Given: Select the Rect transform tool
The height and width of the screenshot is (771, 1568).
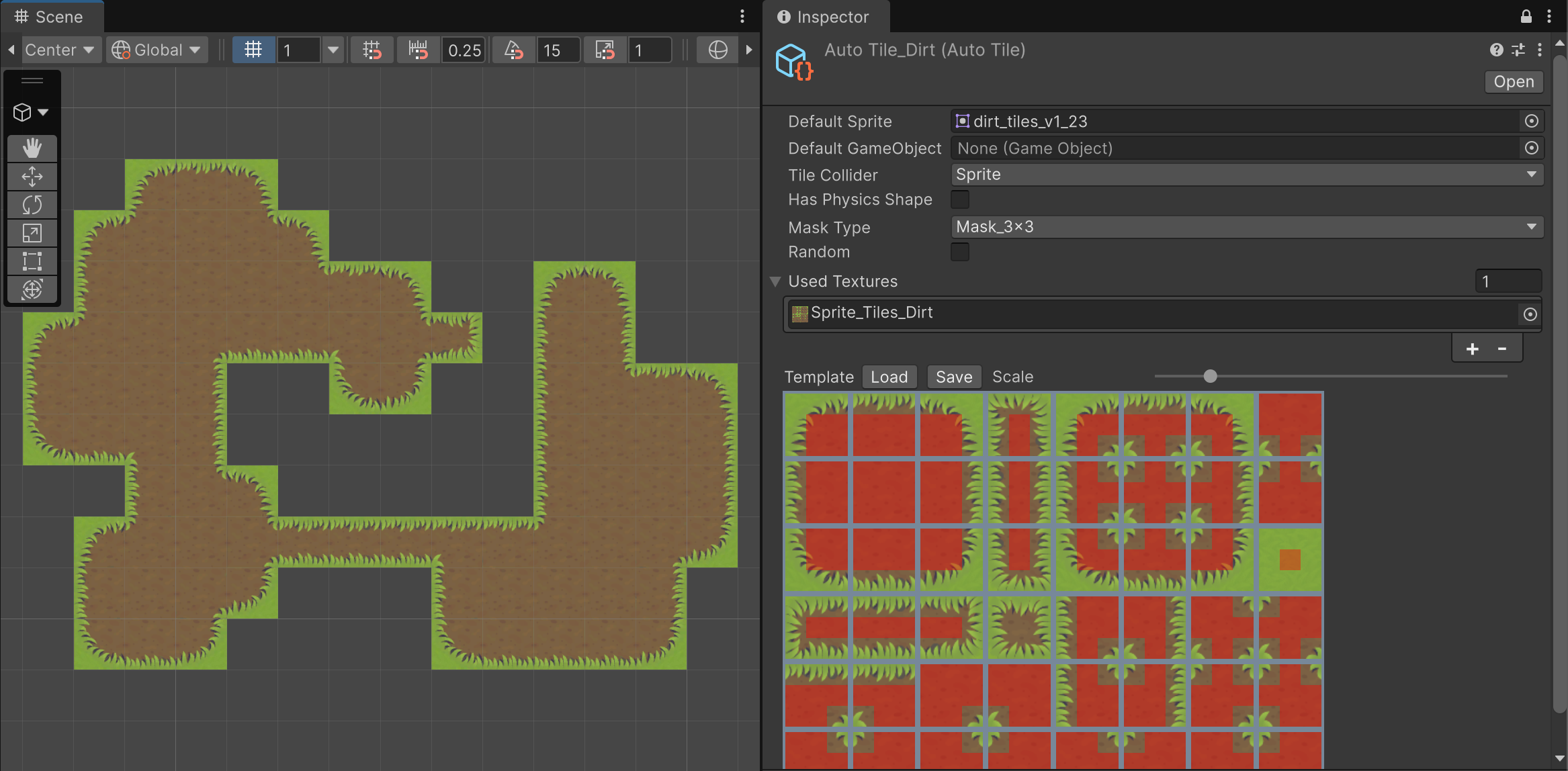Looking at the screenshot, I should tap(32, 261).
